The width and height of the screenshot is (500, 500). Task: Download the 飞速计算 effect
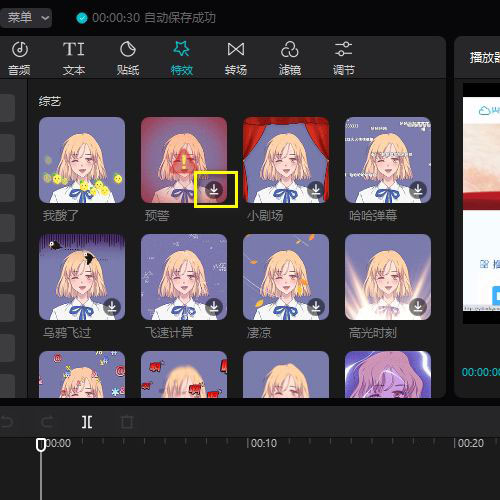[x=214, y=307]
